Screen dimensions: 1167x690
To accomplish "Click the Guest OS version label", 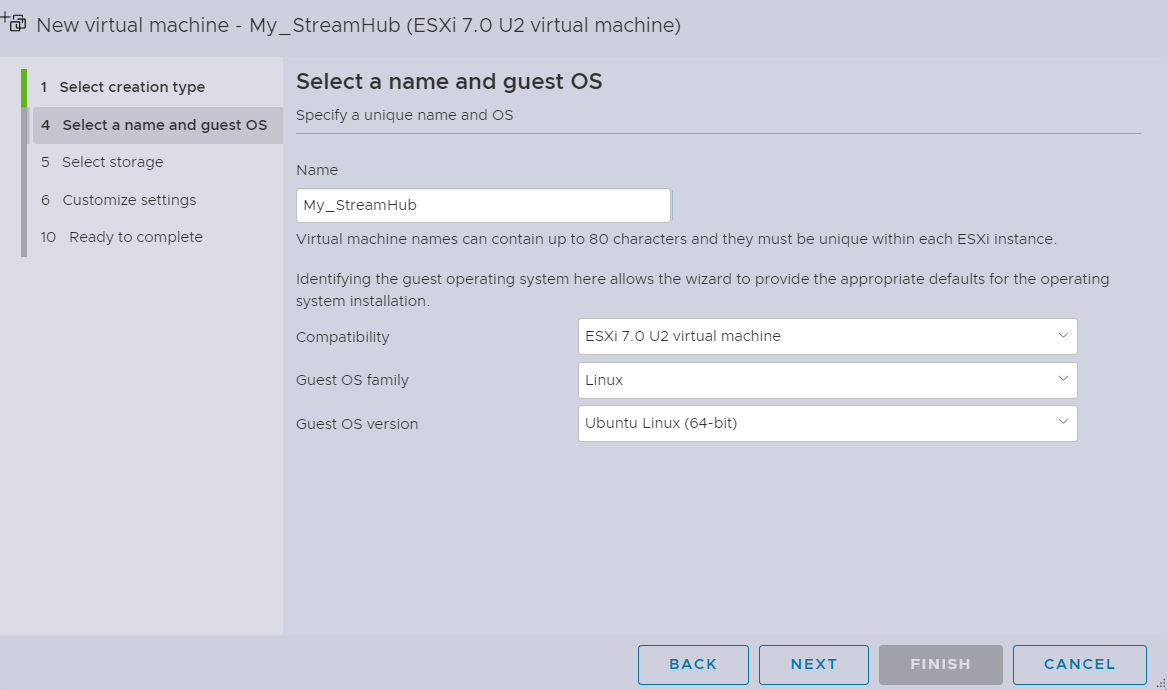I will pos(357,424).
